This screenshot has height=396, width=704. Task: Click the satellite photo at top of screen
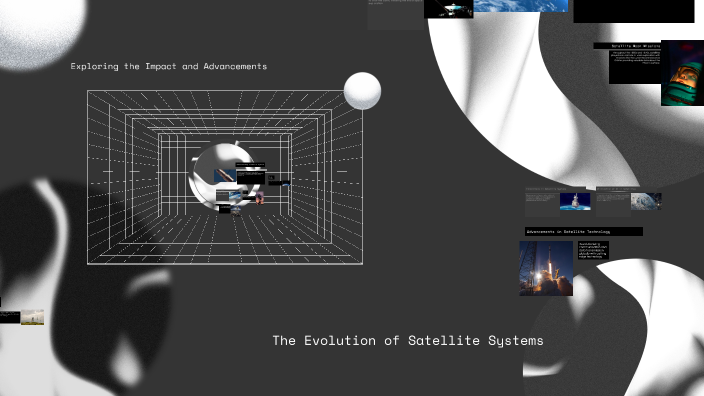tap(449, 9)
